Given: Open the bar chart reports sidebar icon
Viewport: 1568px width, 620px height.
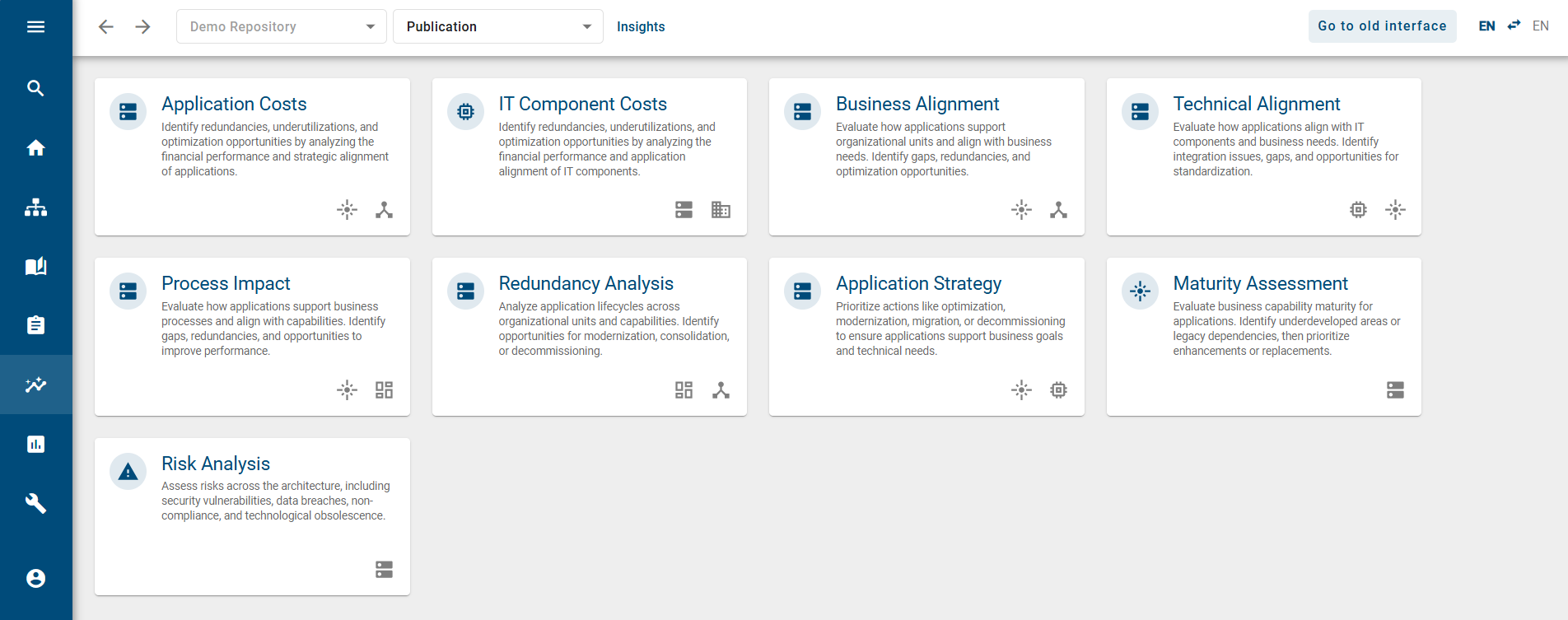Looking at the screenshot, I should 35,445.
